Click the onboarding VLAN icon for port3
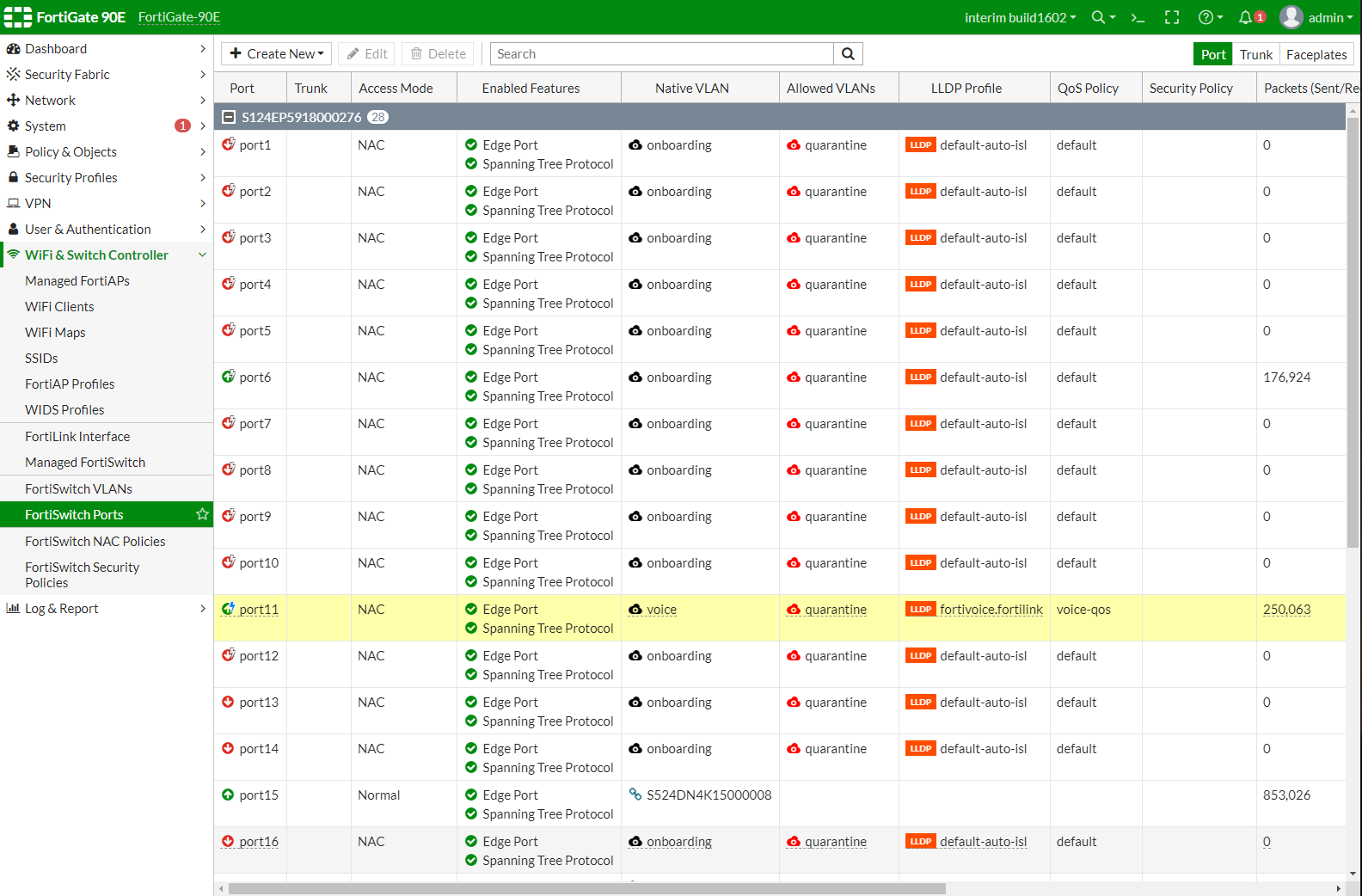 tap(635, 237)
